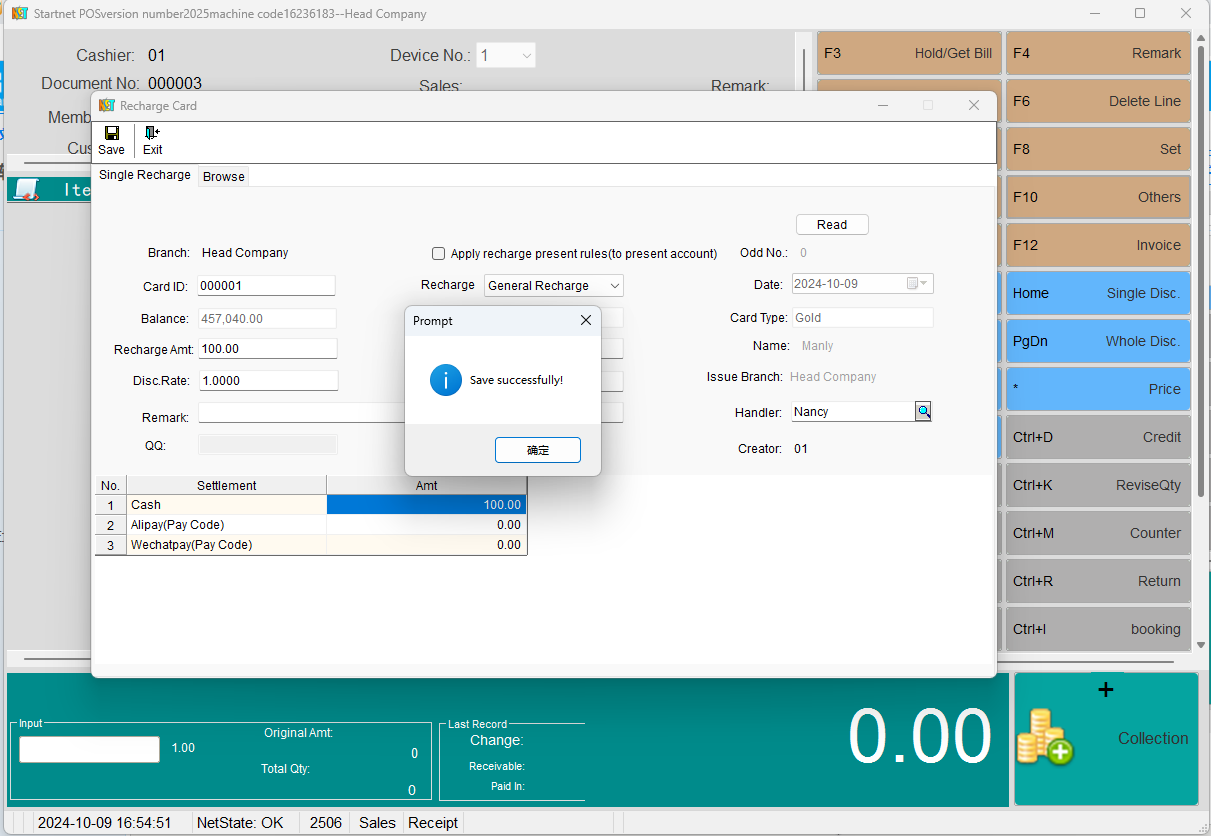Click the Sales status bar entry

(377, 823)
